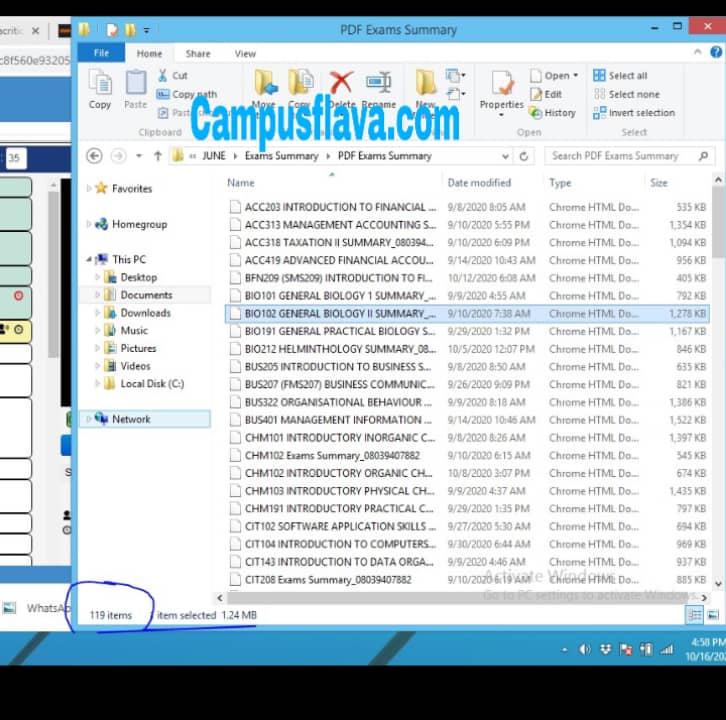
Task: Expand Local Disk (C:) tree node
Action: coord(97,384)
